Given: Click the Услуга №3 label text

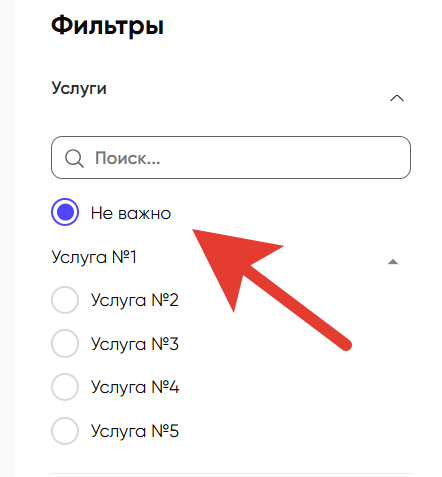Looking at the screenshot, I should pyautogui.click(x=135, y=344).
